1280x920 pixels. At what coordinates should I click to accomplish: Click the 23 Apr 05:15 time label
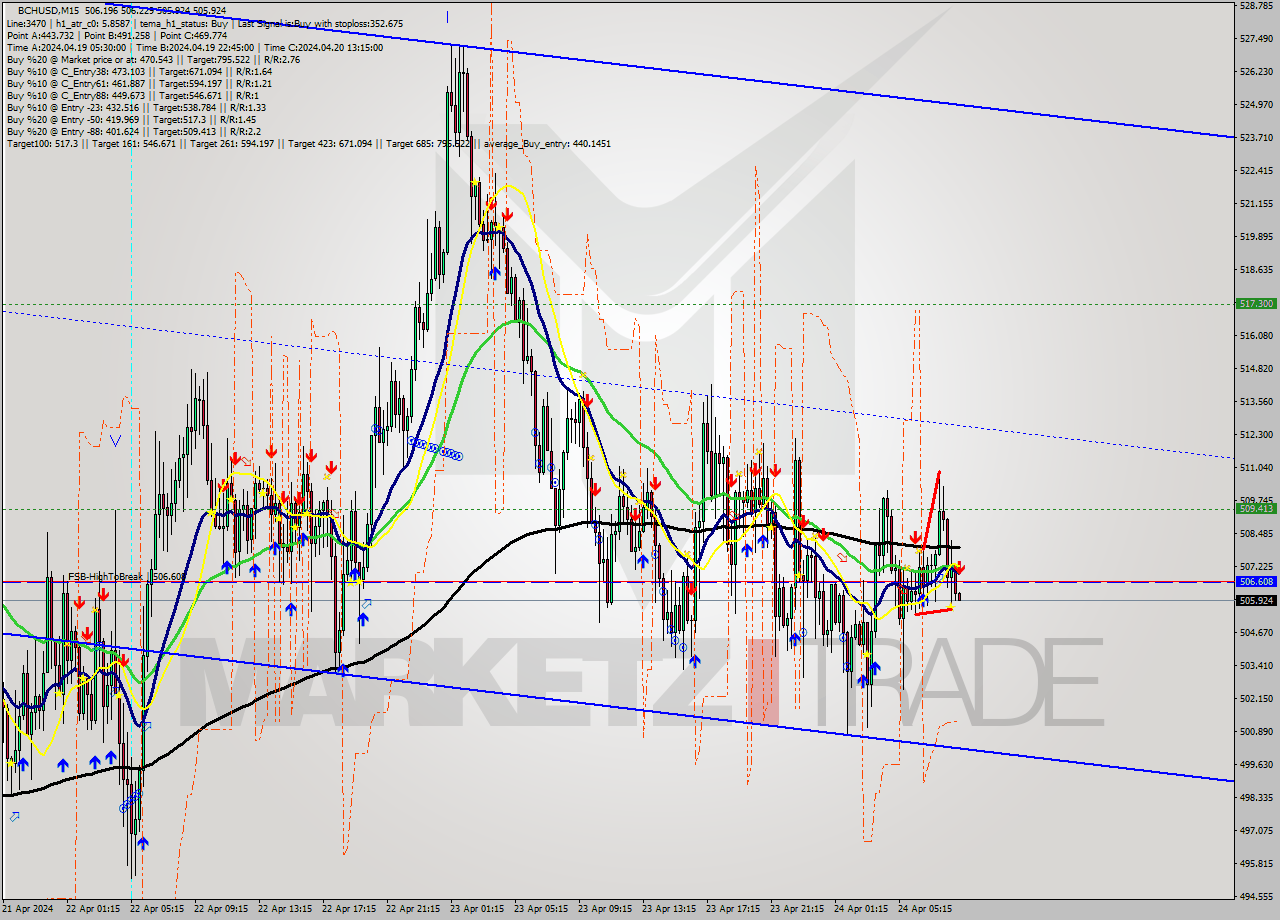click(x=541, y=909)
